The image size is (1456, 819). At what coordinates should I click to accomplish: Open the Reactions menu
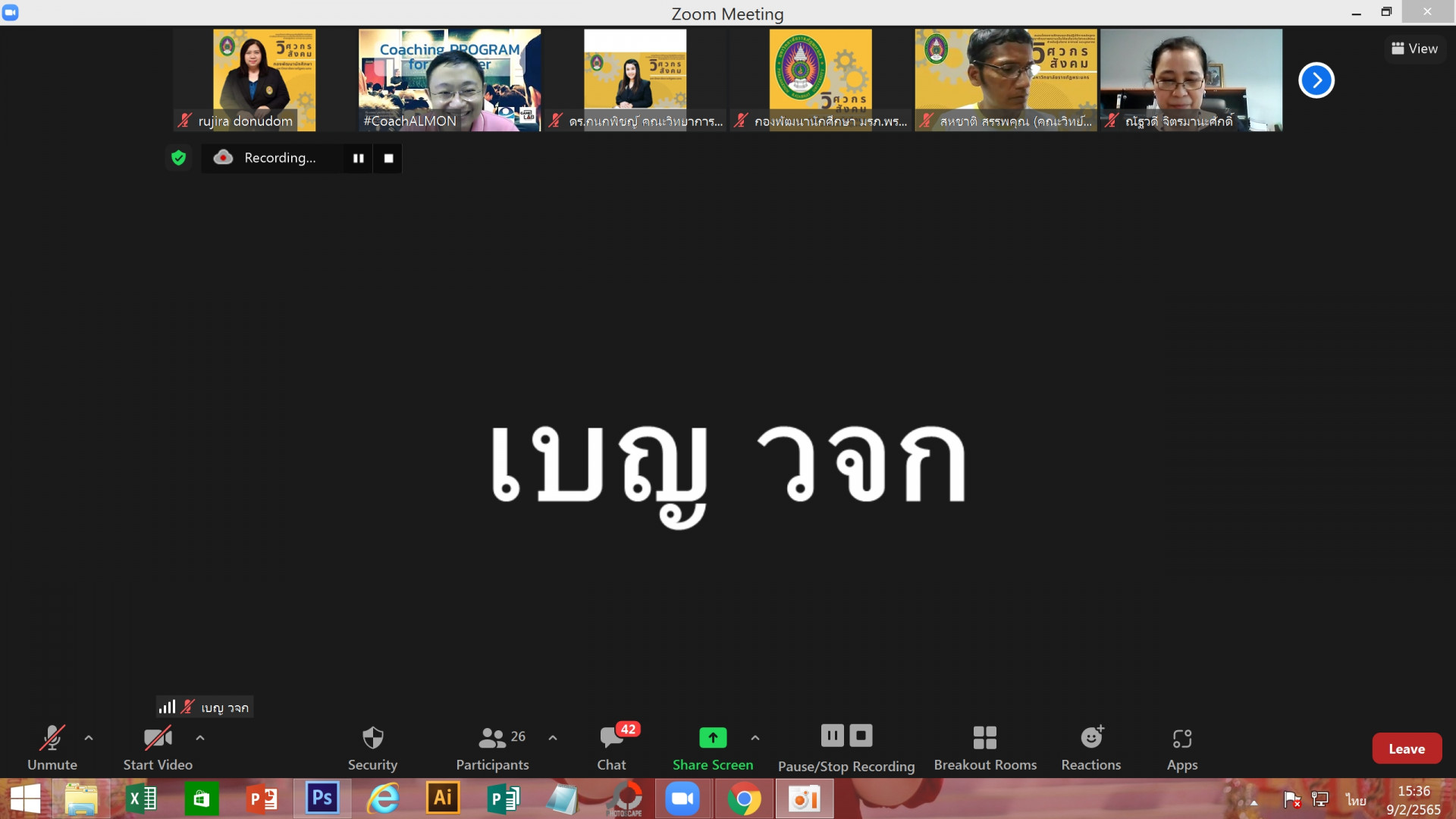pos(1091,748)
